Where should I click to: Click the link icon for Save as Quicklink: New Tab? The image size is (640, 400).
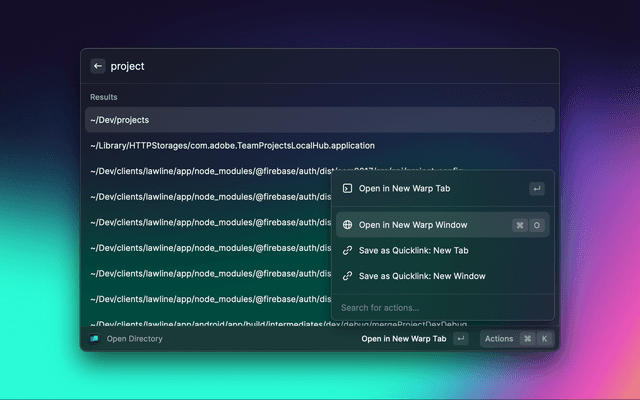pyautogui.click(x=347, y=250)
